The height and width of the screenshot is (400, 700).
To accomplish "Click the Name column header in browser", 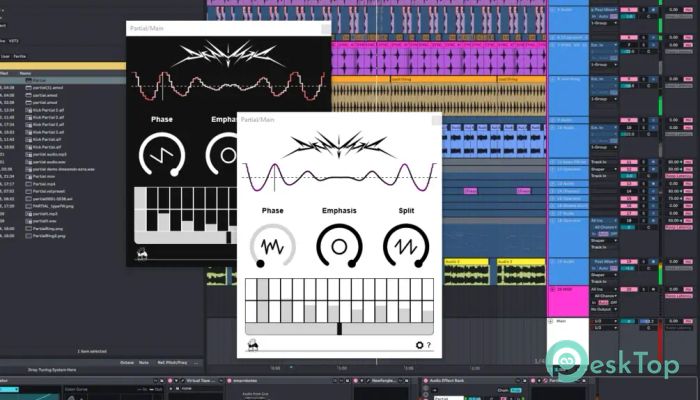I will coord(26,73).
